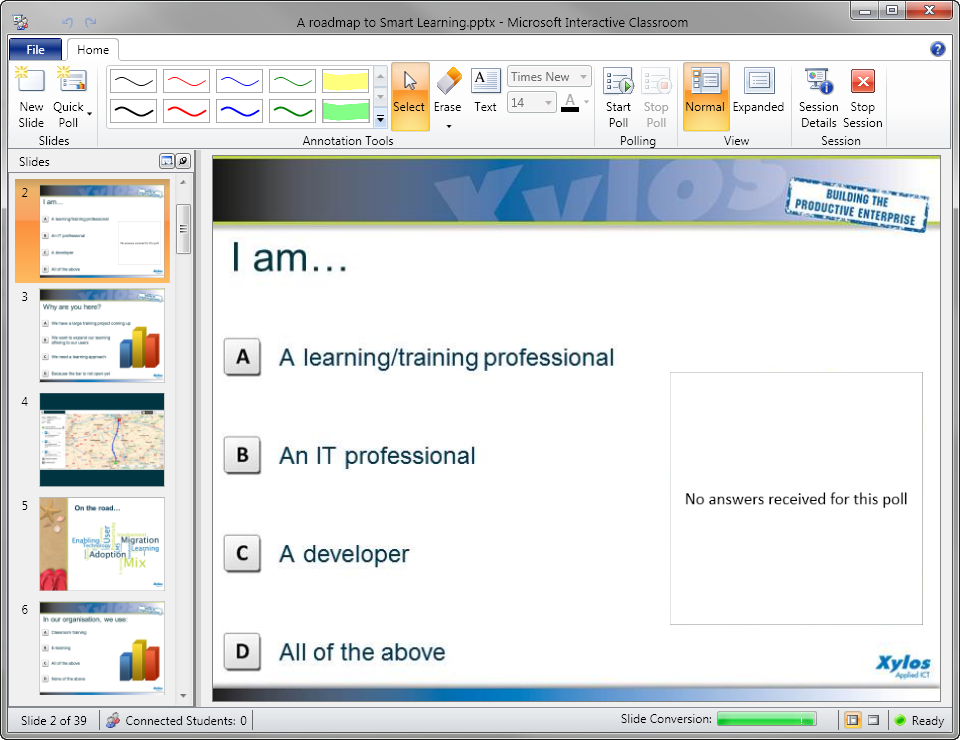This screenshot has height=740, width=960.
Task: Switch to Expanded view
Action: coord(759,91)
